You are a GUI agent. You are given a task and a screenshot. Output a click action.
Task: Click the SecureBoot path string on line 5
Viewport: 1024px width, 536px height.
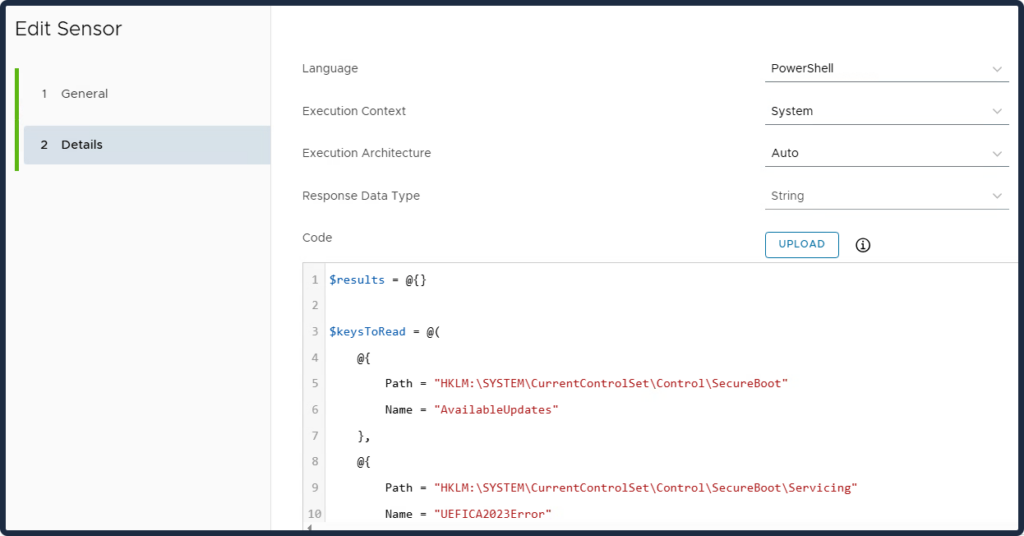[611, 384]
